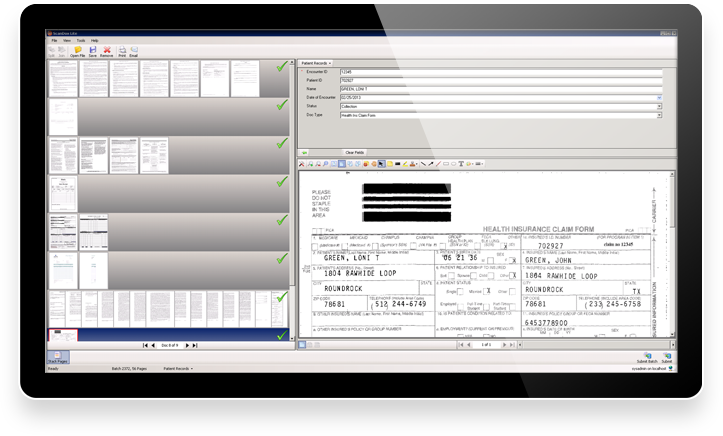Open the Date of Encounter date picker
Screen dimensions: 723x436
659,97
